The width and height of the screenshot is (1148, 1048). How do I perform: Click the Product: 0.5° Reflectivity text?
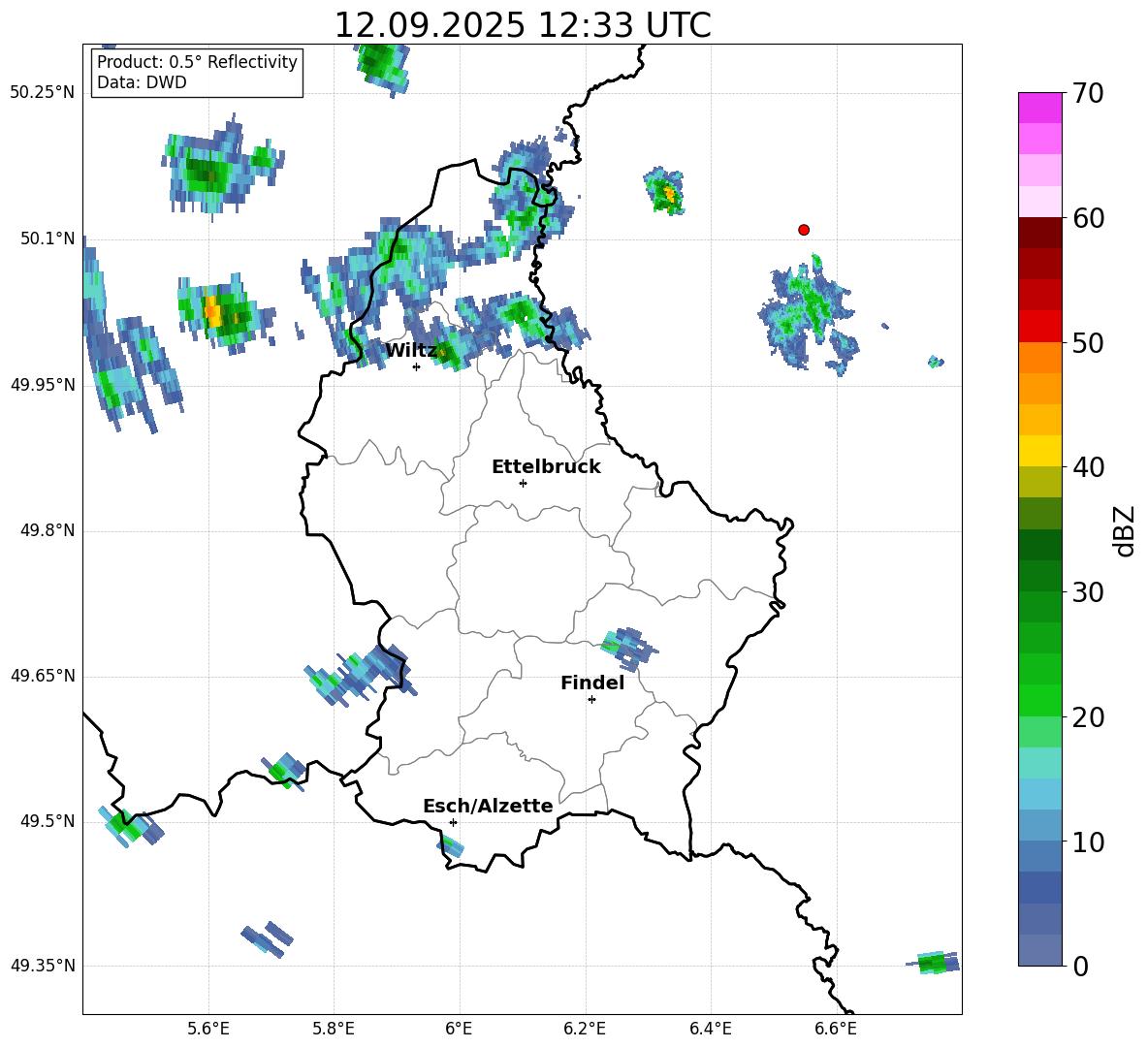click(197, 62)
